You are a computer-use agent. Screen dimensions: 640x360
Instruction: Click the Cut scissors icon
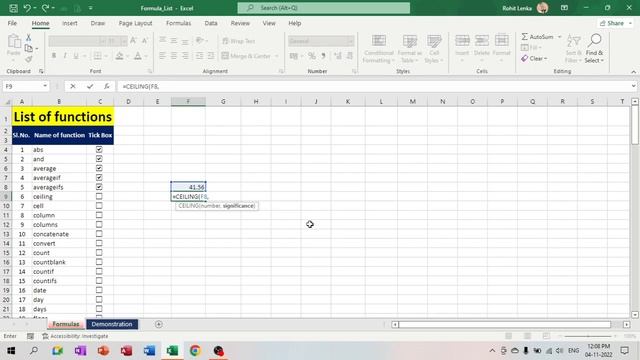29,38
